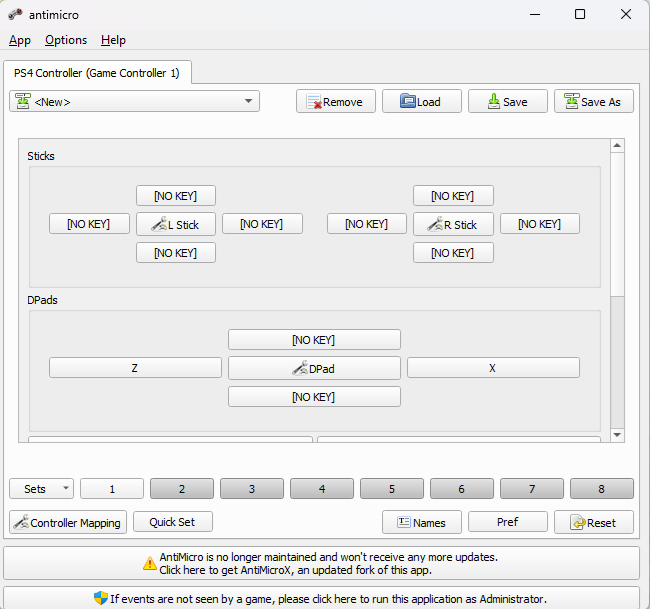Switch to set 2
Viewport: 650px width, 609px height.
pyautogui.click(x=182, y=489)
